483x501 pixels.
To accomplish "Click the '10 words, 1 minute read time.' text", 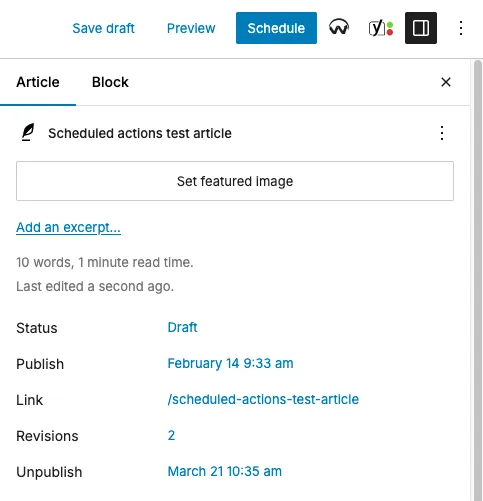I will [105, 262].
